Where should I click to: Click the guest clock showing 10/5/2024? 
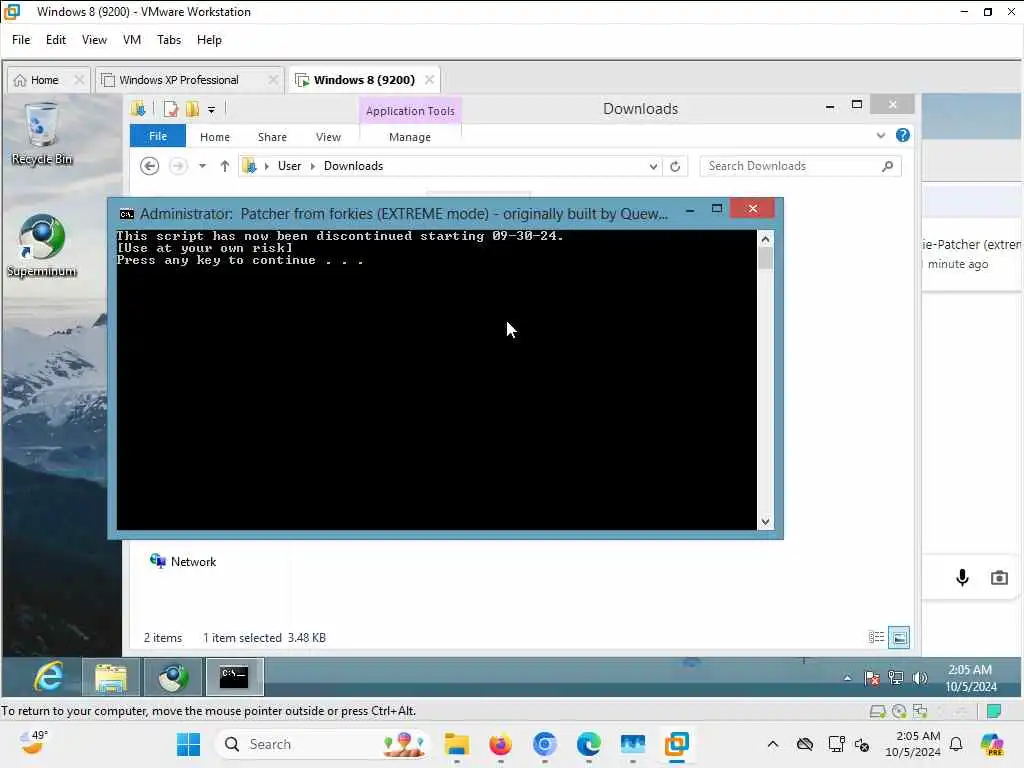[970, 678]
